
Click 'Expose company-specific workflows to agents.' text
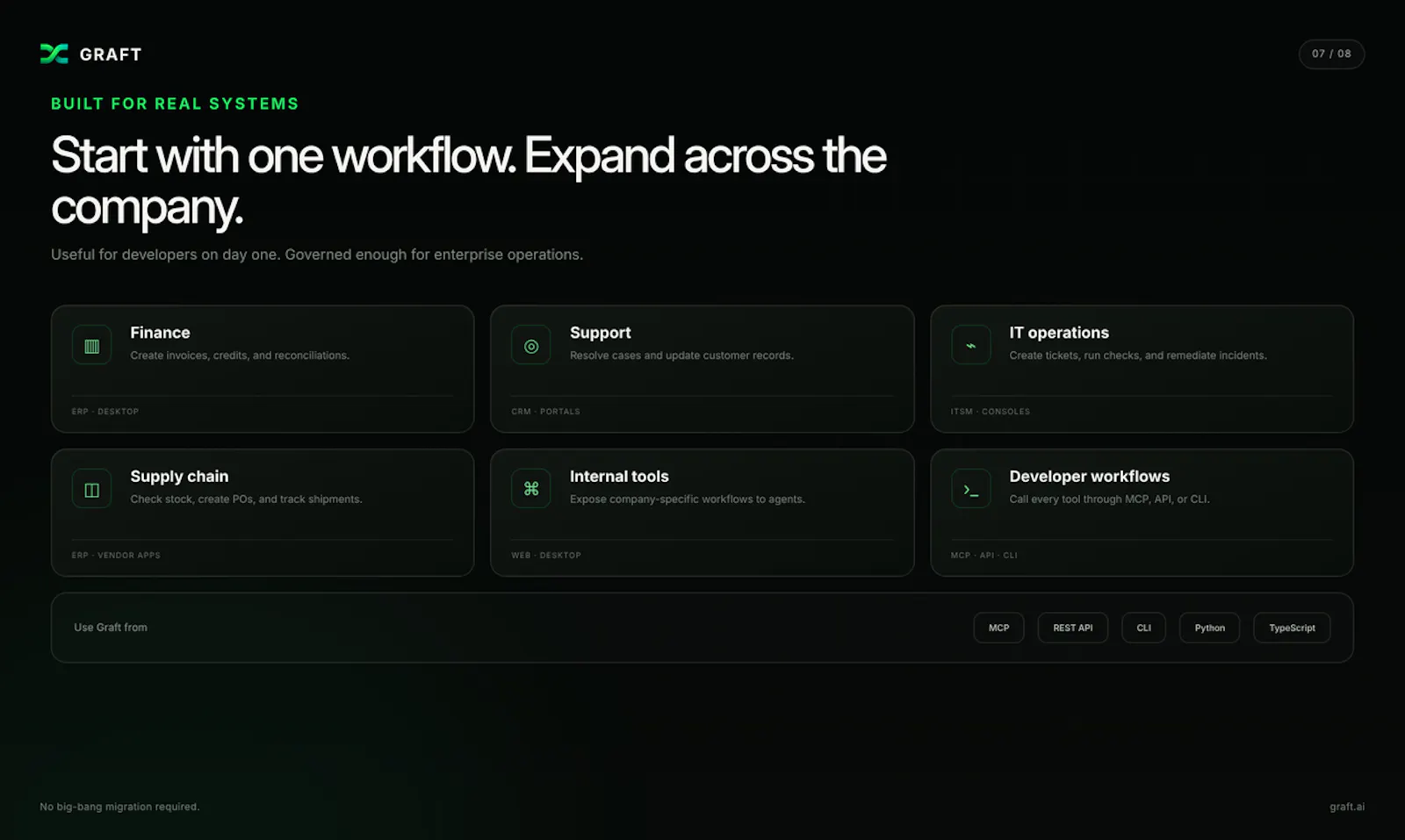tap(688, 499)
